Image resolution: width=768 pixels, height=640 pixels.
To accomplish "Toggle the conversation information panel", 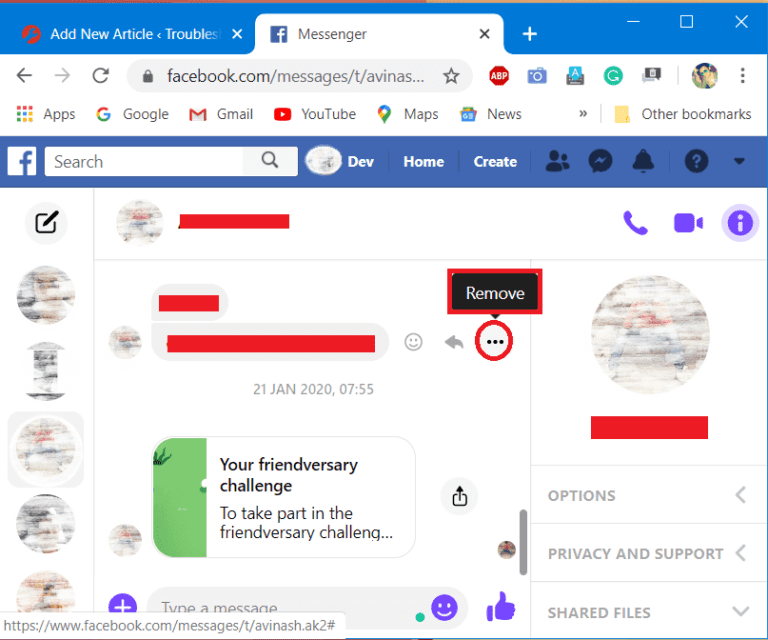I will click(x=740, y=223).
